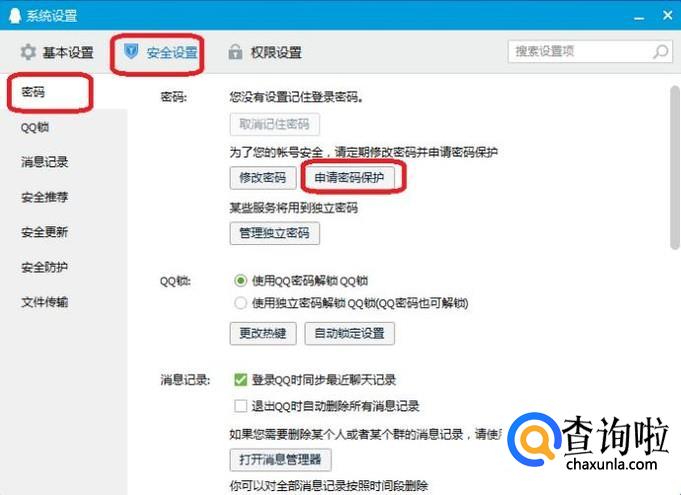
Task: Focus the 搜索设置项 search field
Action: 590,52
